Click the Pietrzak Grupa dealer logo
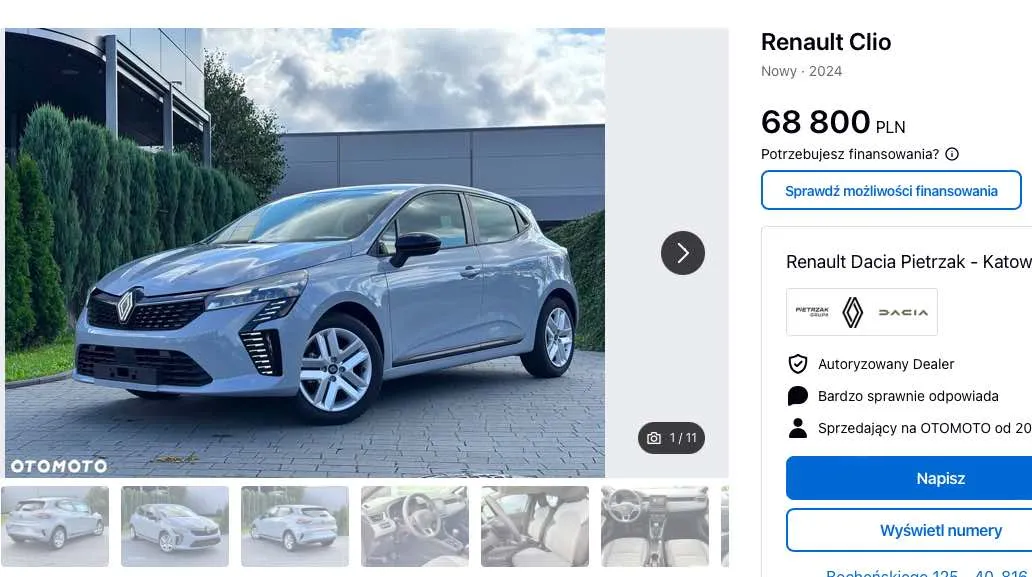 812,312
